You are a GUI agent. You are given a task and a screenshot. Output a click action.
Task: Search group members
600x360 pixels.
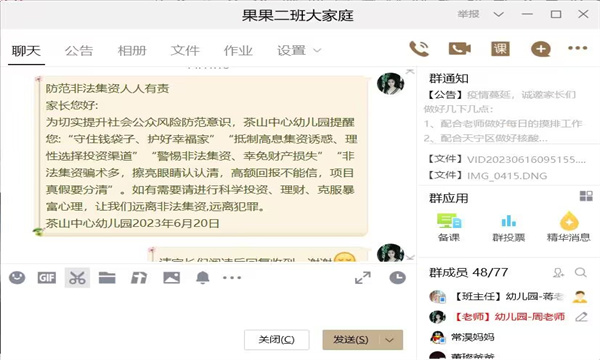click(580, 273)
